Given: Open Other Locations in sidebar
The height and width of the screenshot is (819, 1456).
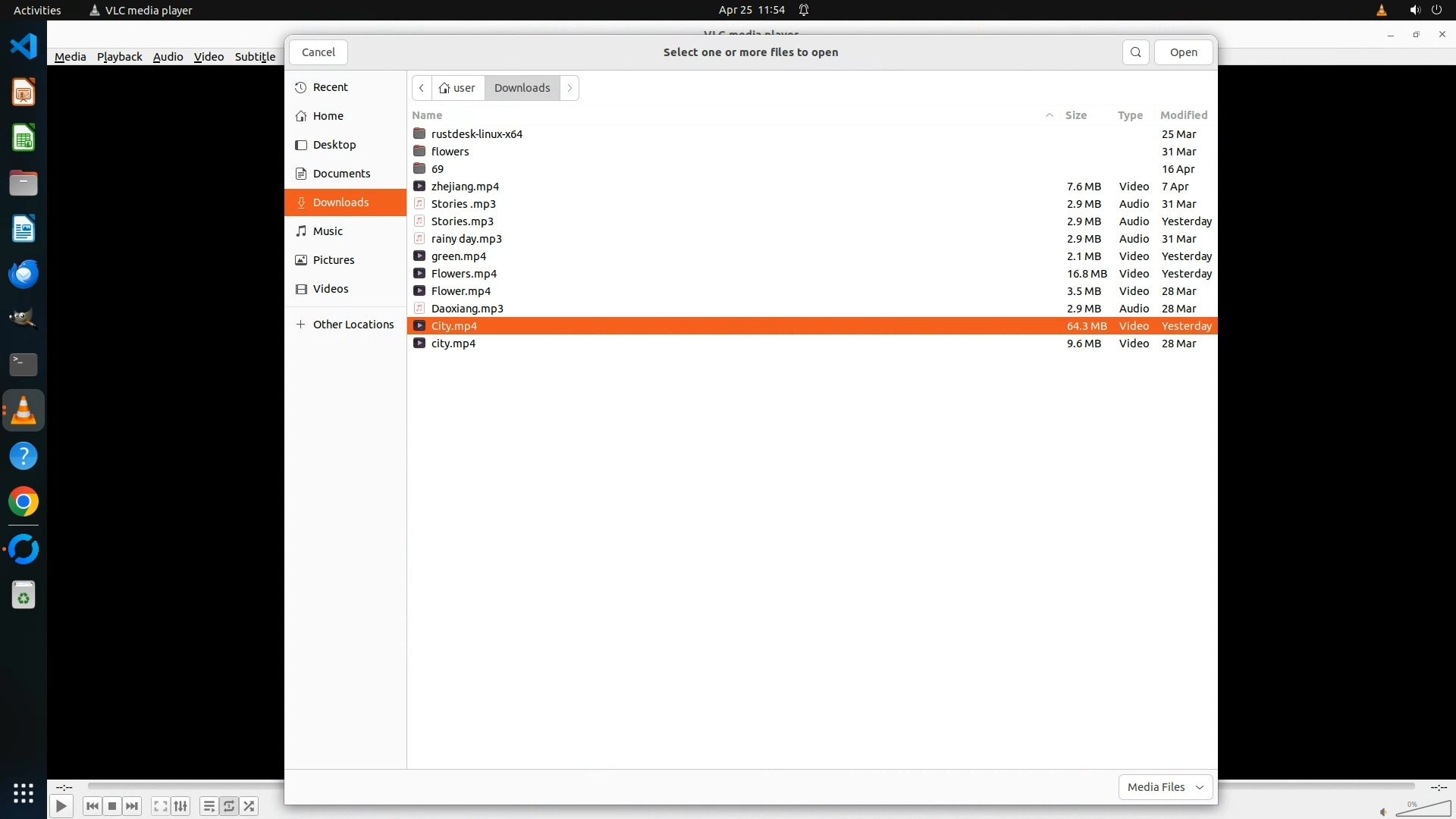Looking at the screenshot, I should [x=353, y=325].
